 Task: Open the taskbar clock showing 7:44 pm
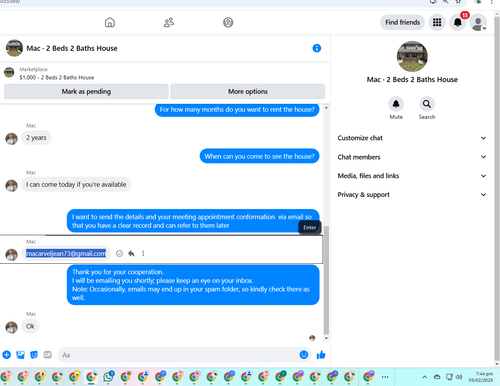(x=481, y=377)
